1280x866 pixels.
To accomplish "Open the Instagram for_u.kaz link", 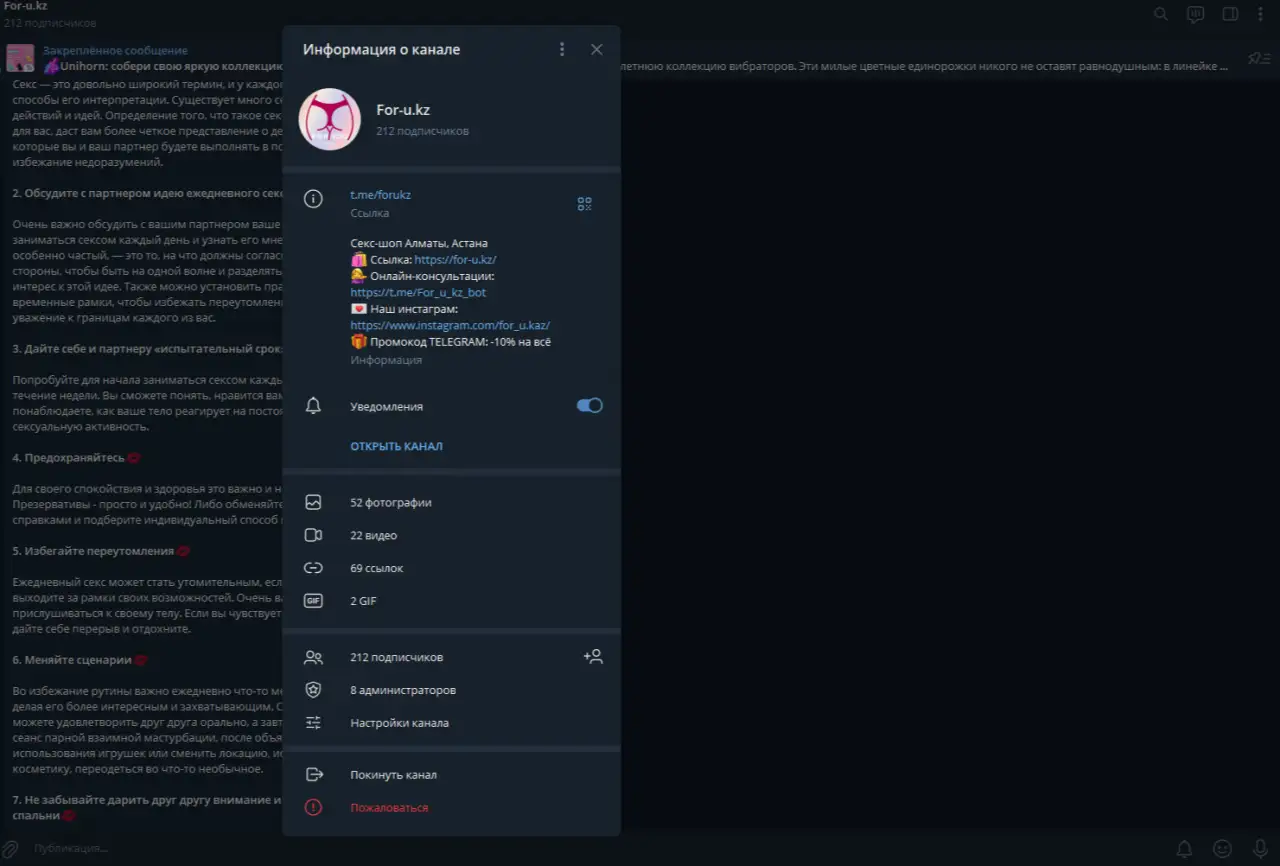I will (450, 326).
